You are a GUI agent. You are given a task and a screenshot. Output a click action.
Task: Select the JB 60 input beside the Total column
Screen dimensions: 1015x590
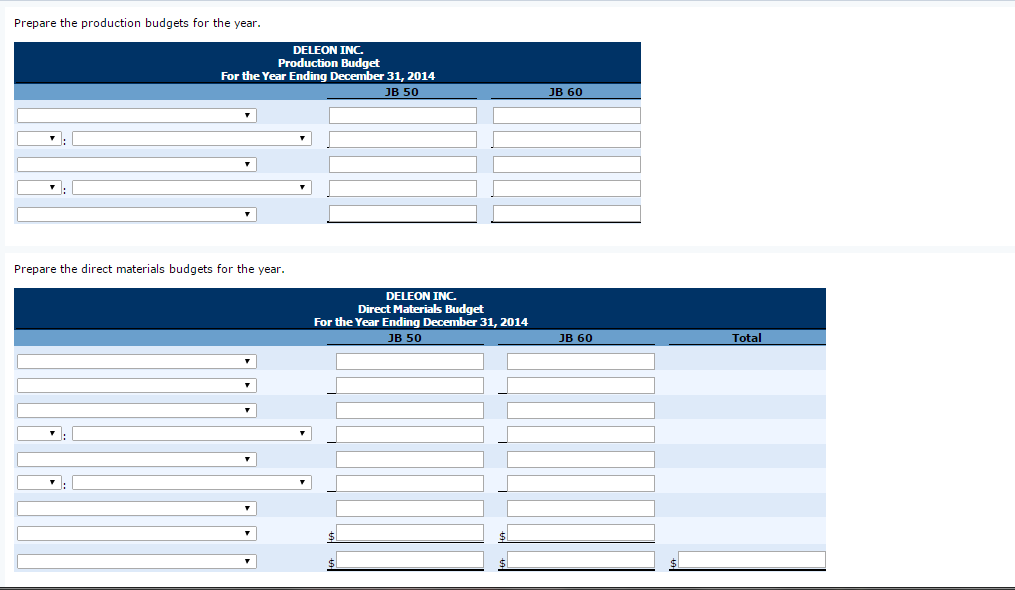[x=580, y=559]
